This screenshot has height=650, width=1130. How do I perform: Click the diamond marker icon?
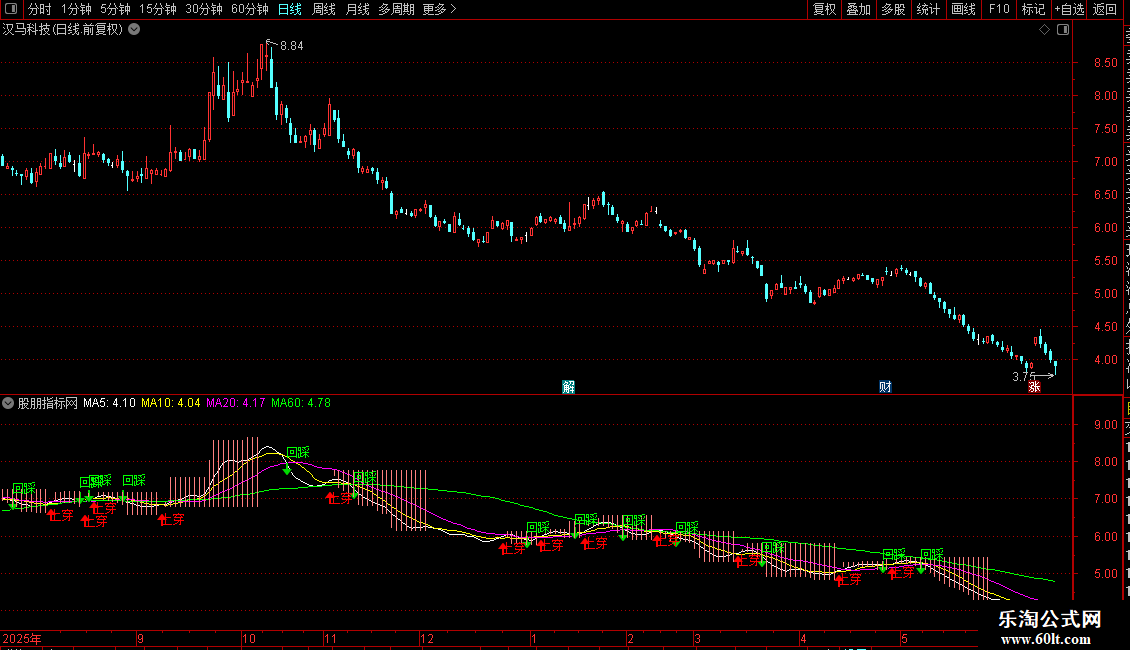pyautogui.click(x=1044, y=30)
